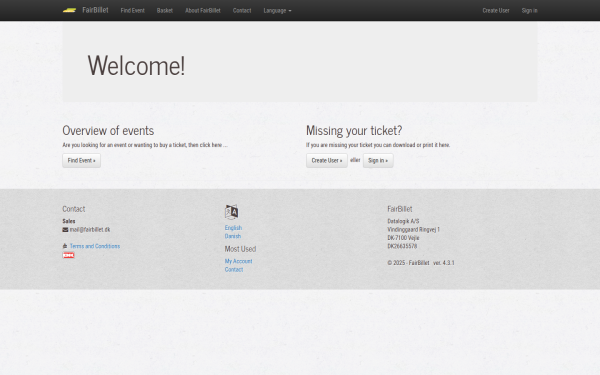
Task: Go to About FairBillet menu item
Action: pyautogui.click(x=203, y=10)
